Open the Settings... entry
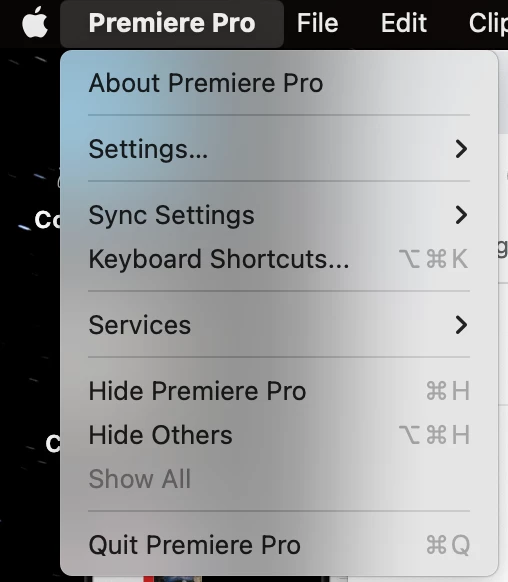The image size is (508, 582). click(x=279, y=149)
